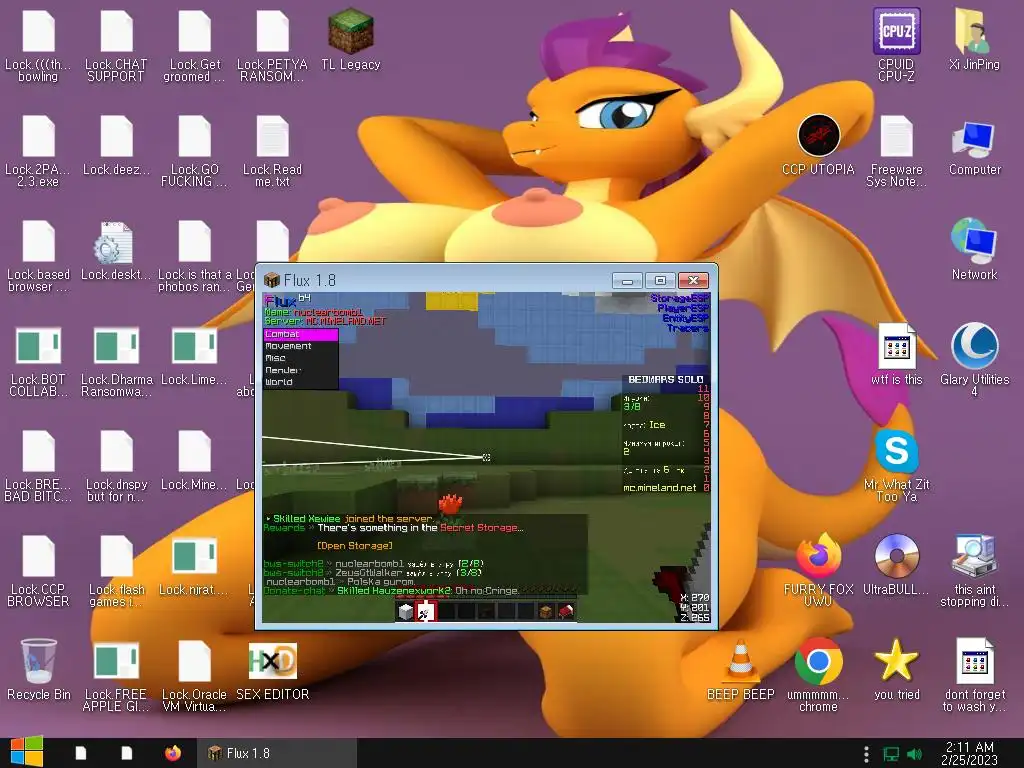This screenshot has width=1024, height=768.
Task: Select the Misc category in Flux menu
Action: (300, 358)
